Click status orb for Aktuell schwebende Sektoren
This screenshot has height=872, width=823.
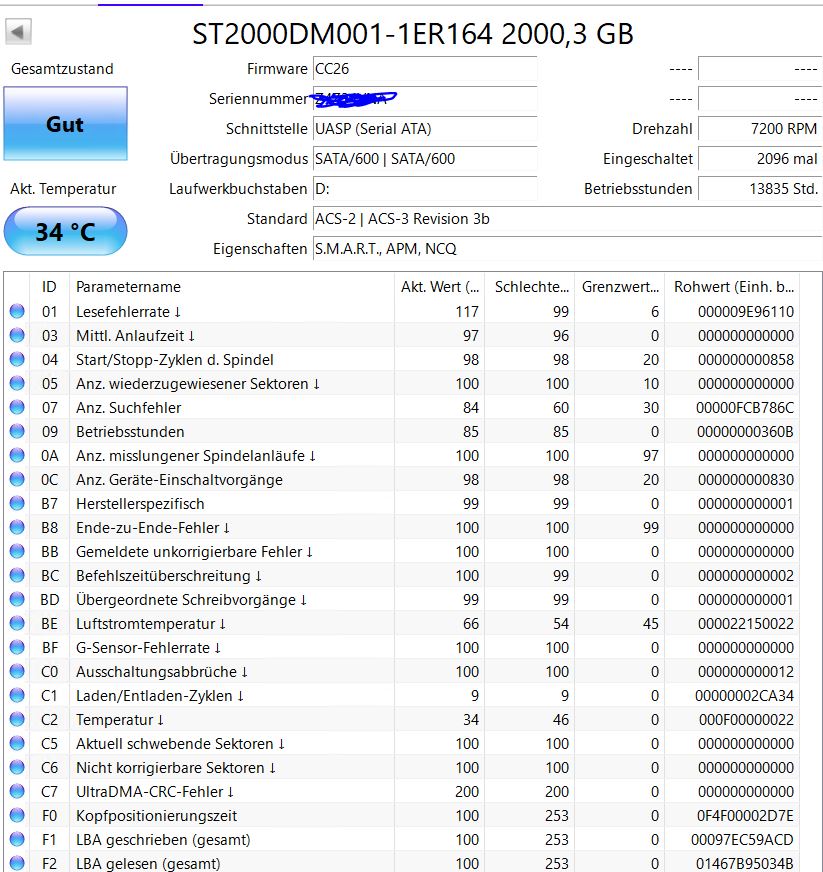17,743
